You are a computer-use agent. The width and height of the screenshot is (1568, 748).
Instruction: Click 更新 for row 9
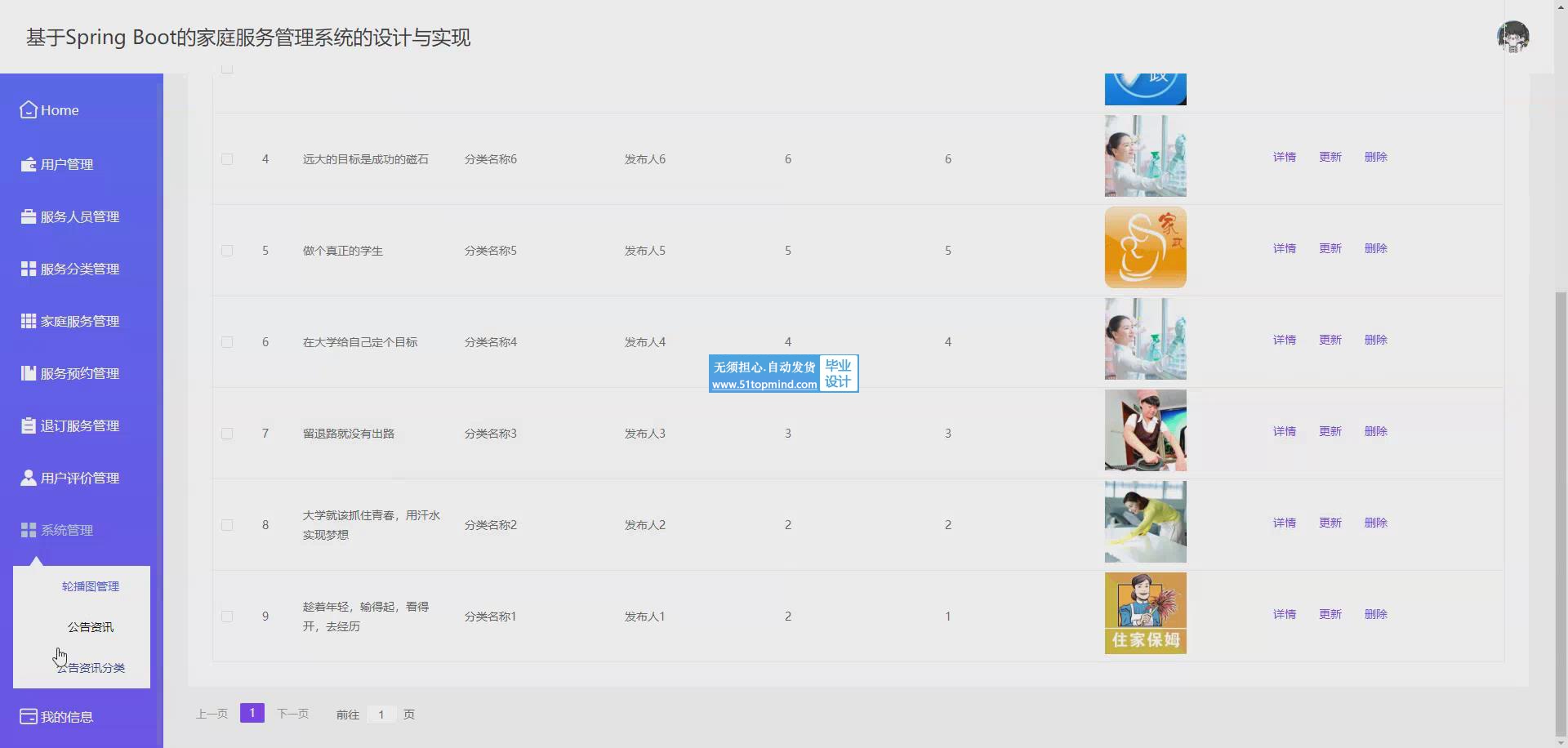coord(1330,614)
